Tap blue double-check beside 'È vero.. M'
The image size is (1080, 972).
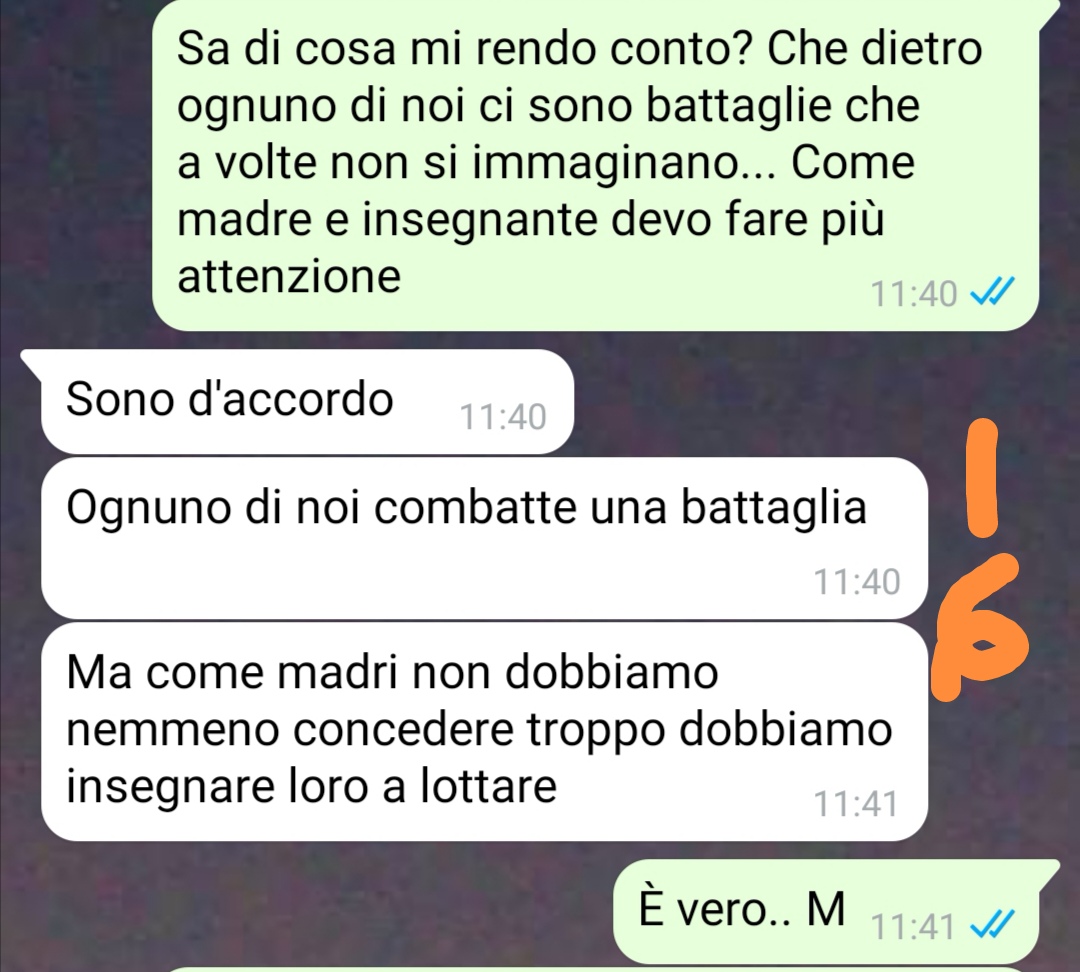[992, 924]
